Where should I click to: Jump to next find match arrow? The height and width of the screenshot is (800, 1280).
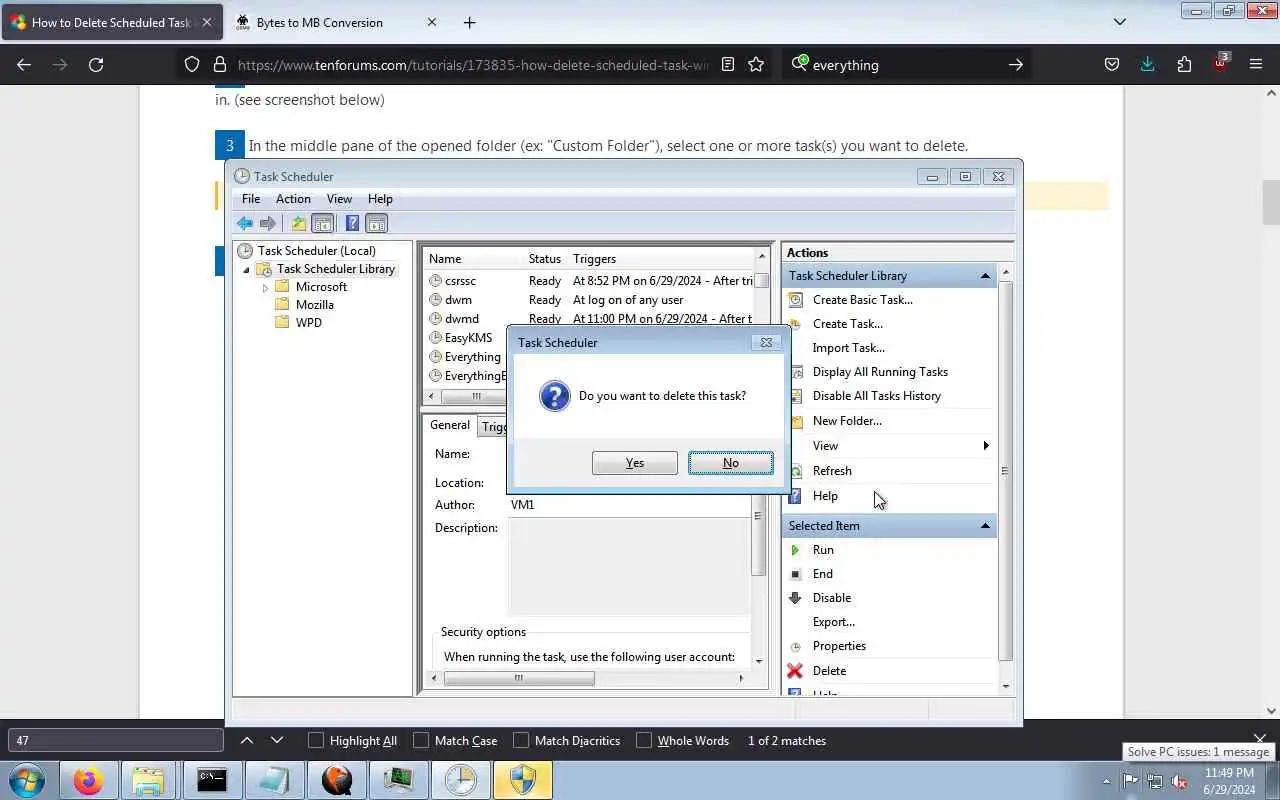pyautogui.click(x=277, y=740)
